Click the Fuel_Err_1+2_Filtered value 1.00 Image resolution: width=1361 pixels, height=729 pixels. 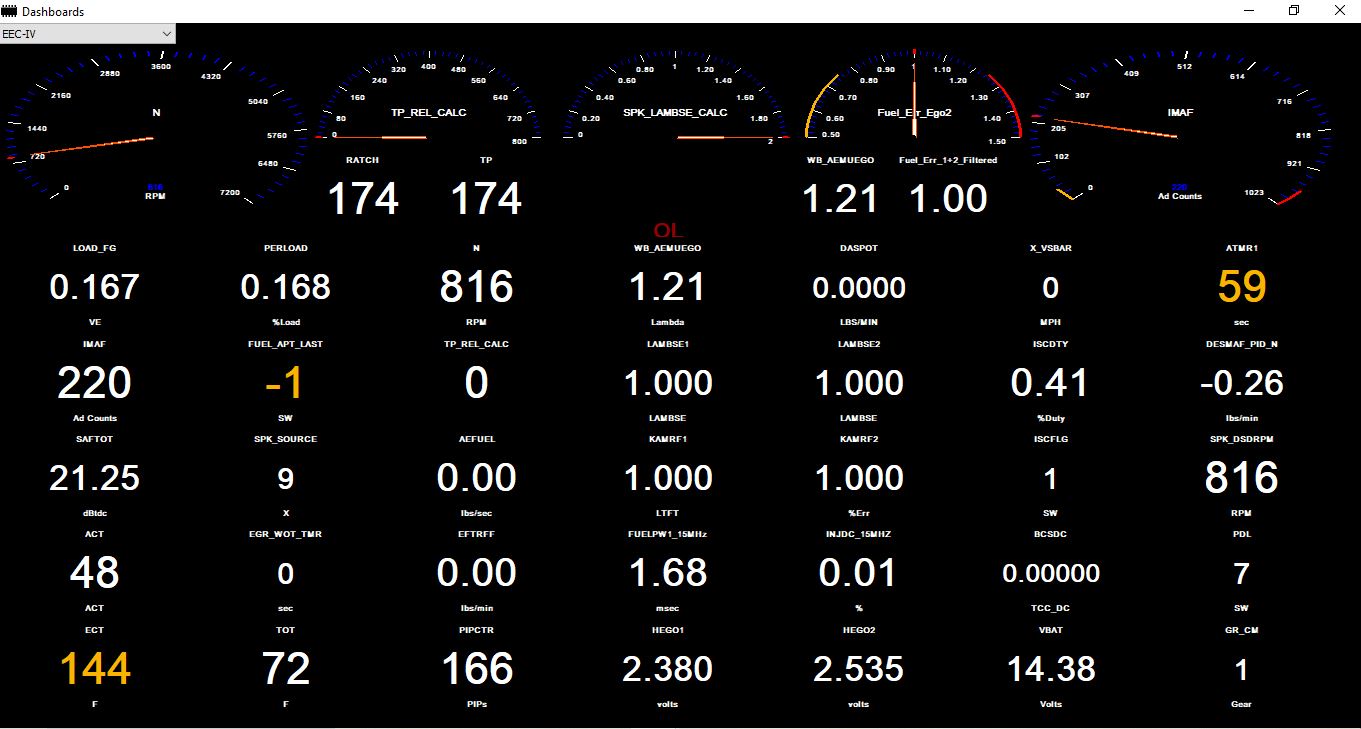[x=948, y=199]
